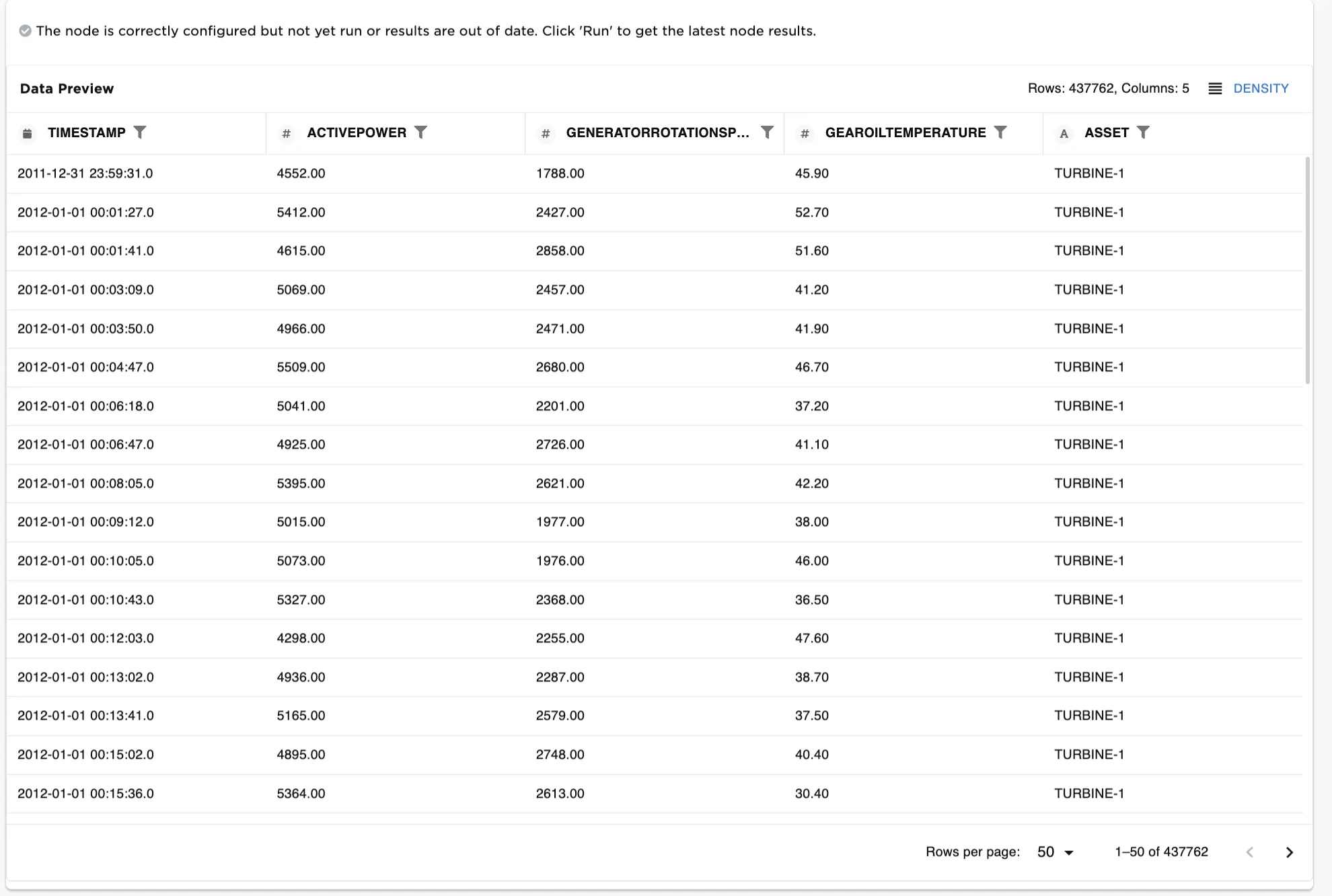Click the numeric type icon beside ACTIVEPOWER

pos(287,133)
